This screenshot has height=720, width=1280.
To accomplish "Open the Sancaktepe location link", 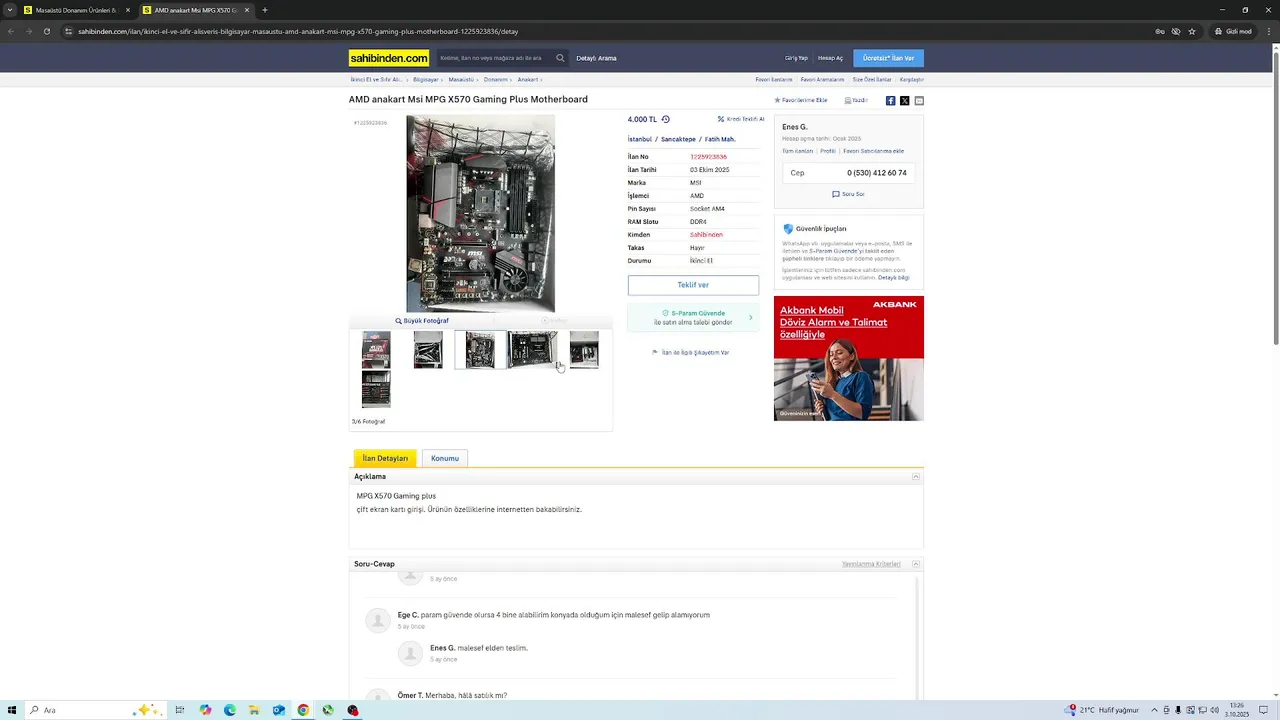I will coord(678,139).
